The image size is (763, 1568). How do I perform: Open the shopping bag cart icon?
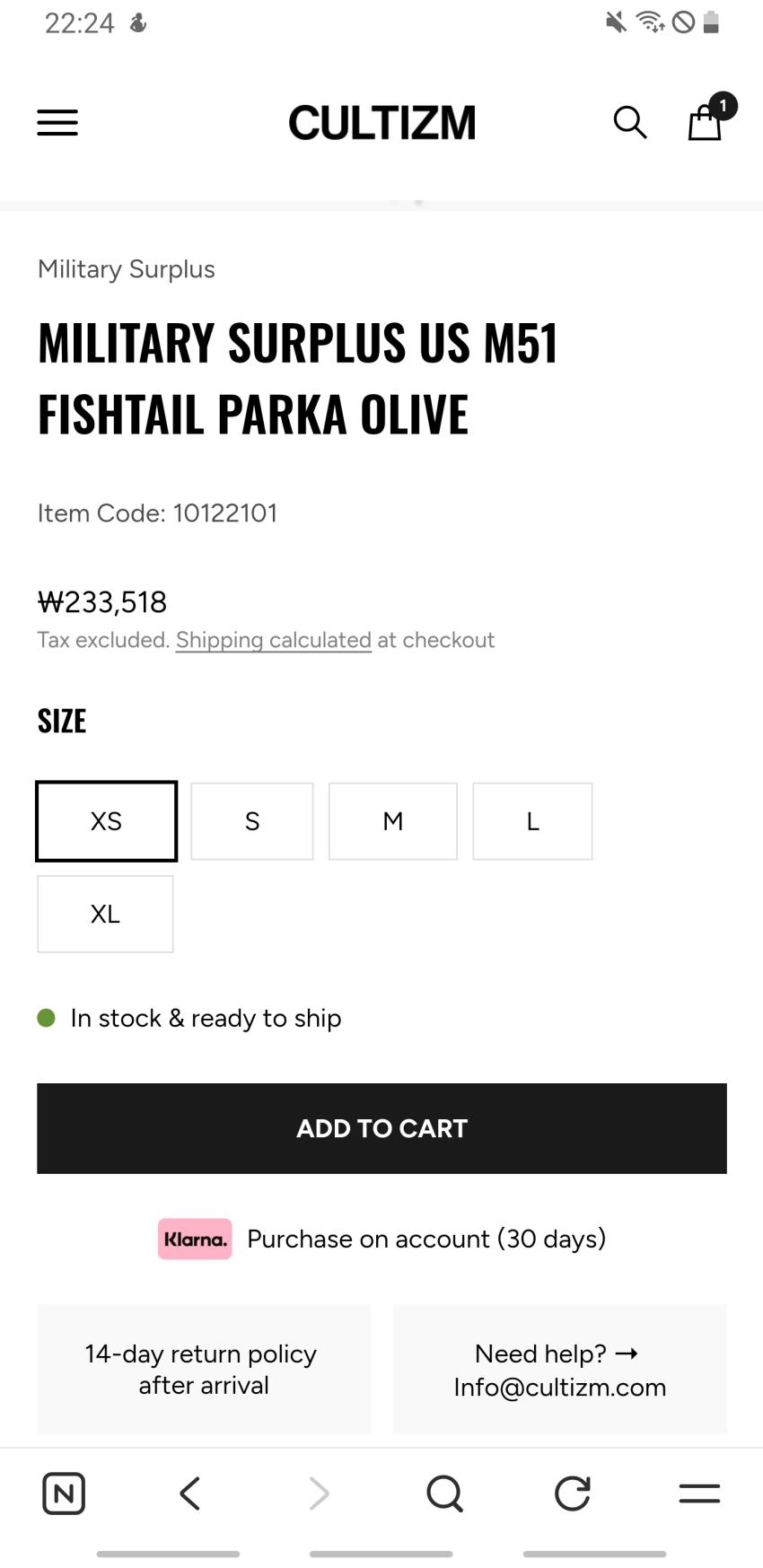(x=706, y=122)
